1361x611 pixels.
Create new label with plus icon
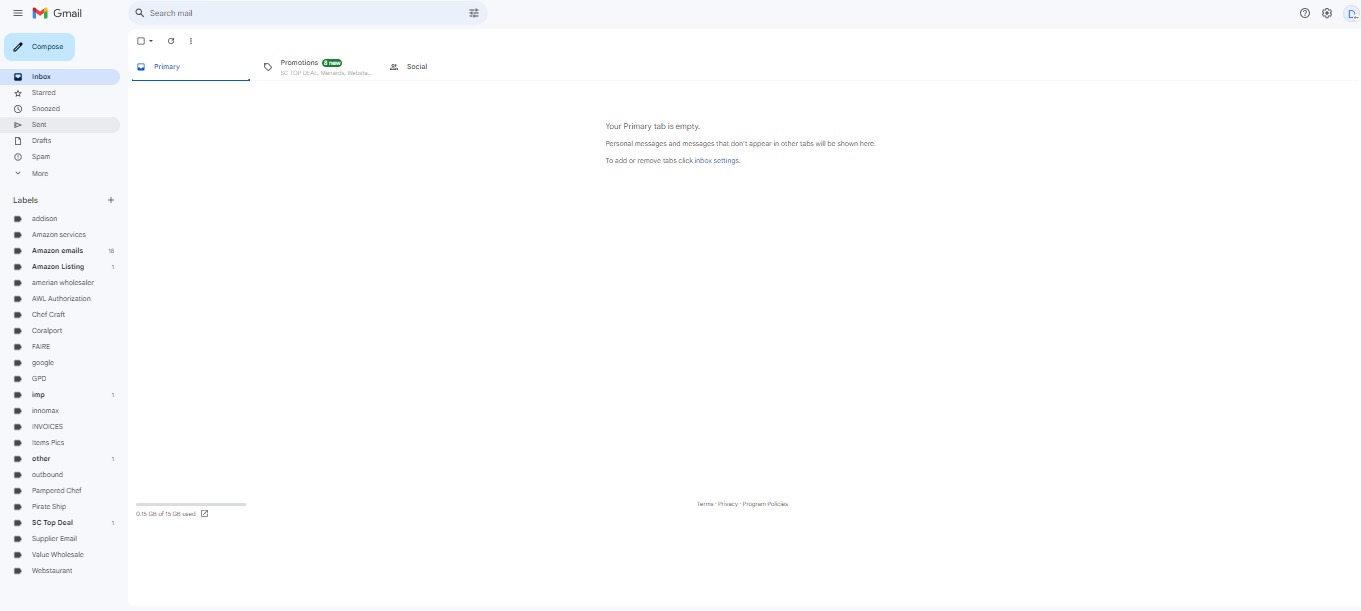(111, 200)
